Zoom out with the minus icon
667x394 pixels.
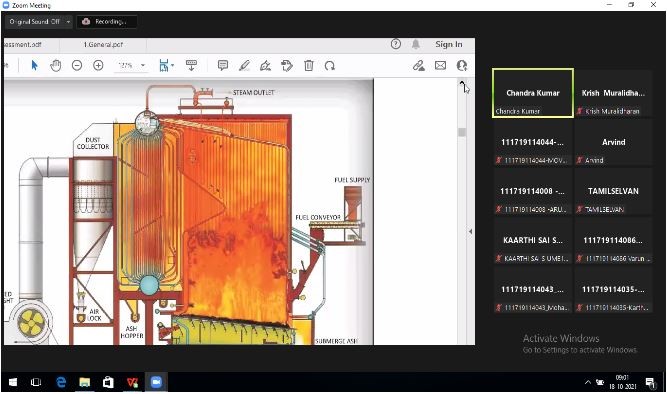pyautogui.click(x=77, y=66)
